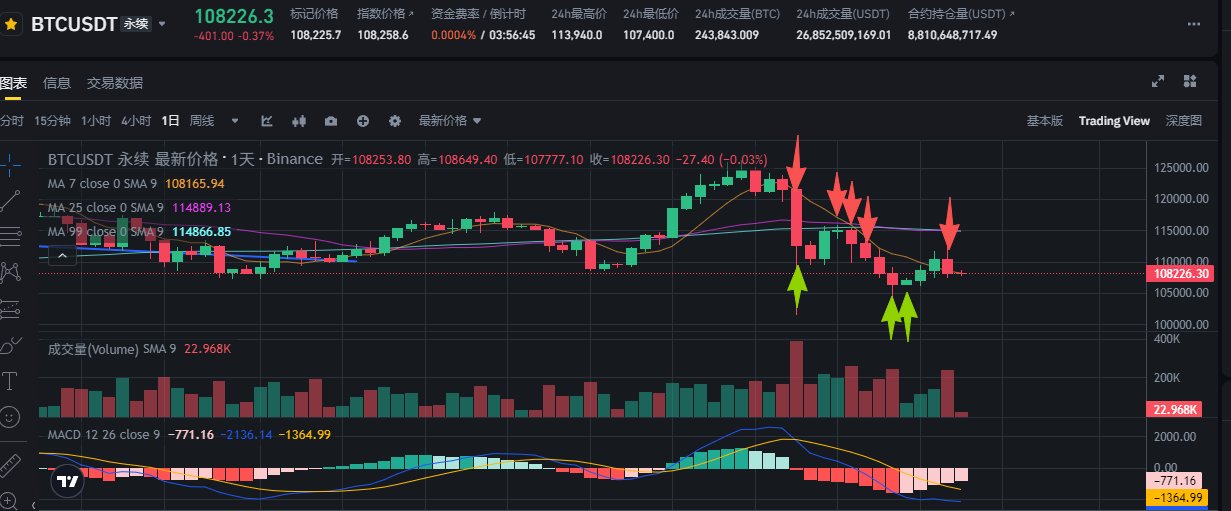Expand the chart to fullscreen
The height and width of the screenshot is (511, 1231).
click(1159, 82)
